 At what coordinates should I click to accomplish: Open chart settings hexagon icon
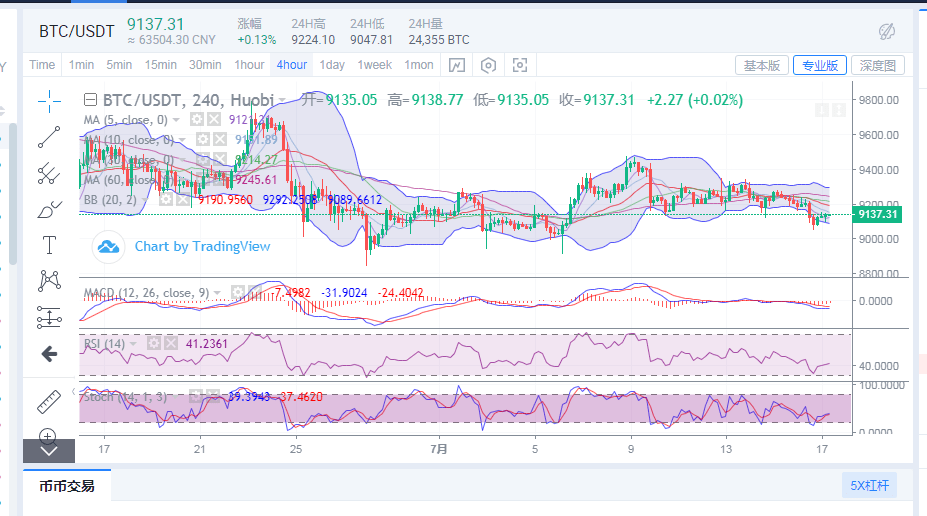[488, 65]
